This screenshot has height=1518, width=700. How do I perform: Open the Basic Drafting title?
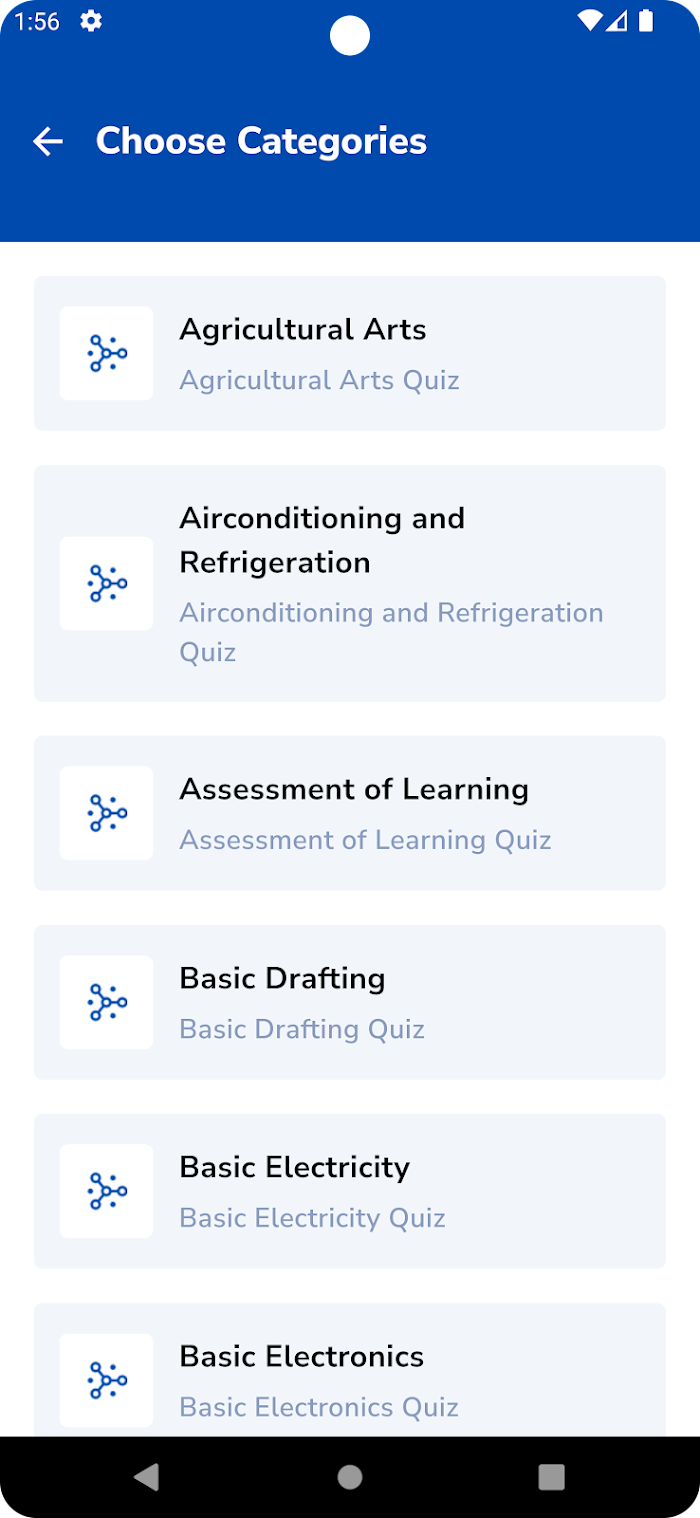coord(282,978)
